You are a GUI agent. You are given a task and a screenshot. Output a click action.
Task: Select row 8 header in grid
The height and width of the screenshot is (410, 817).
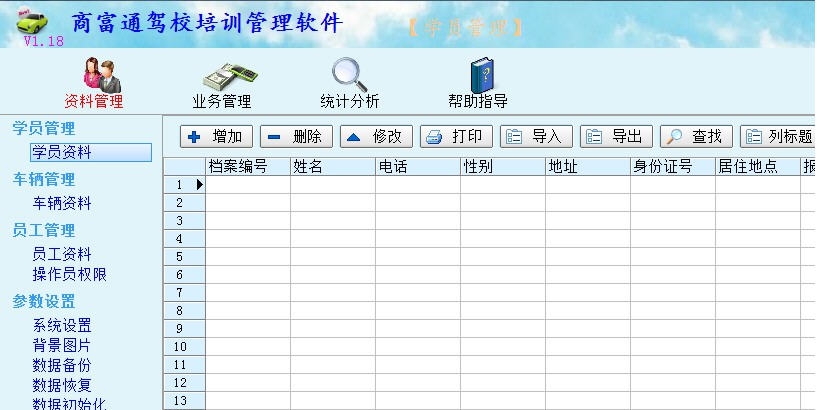tap(184, 311)
